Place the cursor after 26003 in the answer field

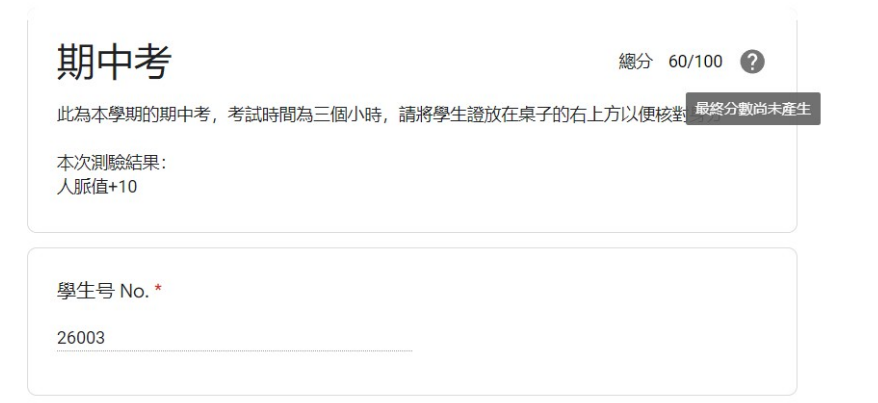pyautogui.click(x=106, y=338)
